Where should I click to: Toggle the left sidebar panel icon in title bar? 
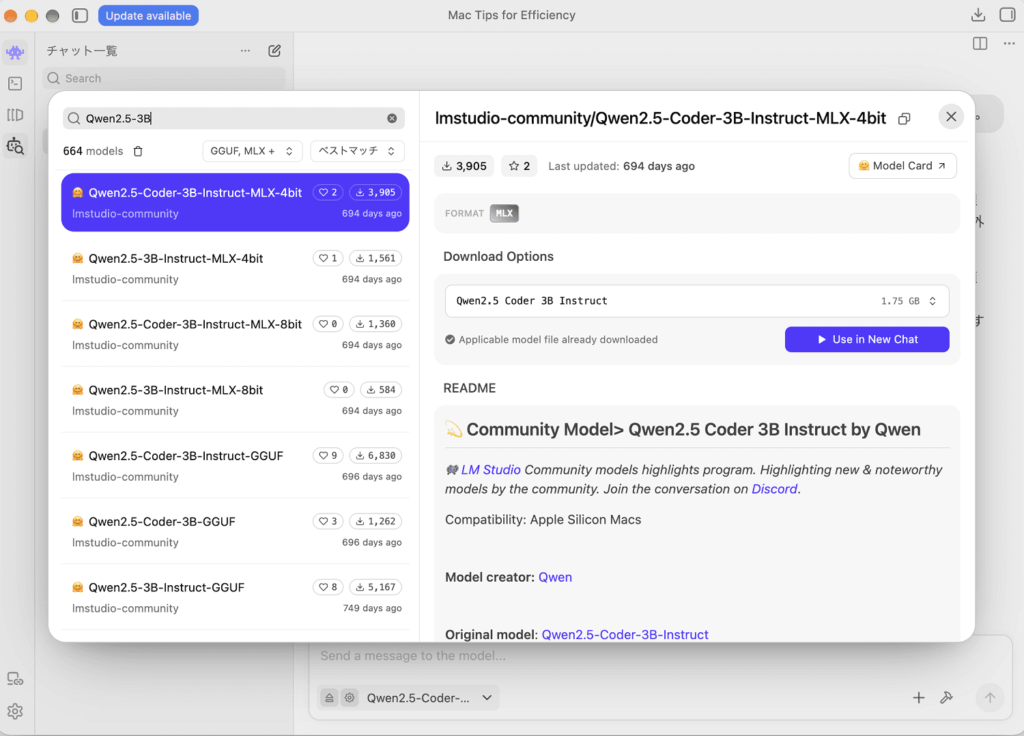click(80, 15)
